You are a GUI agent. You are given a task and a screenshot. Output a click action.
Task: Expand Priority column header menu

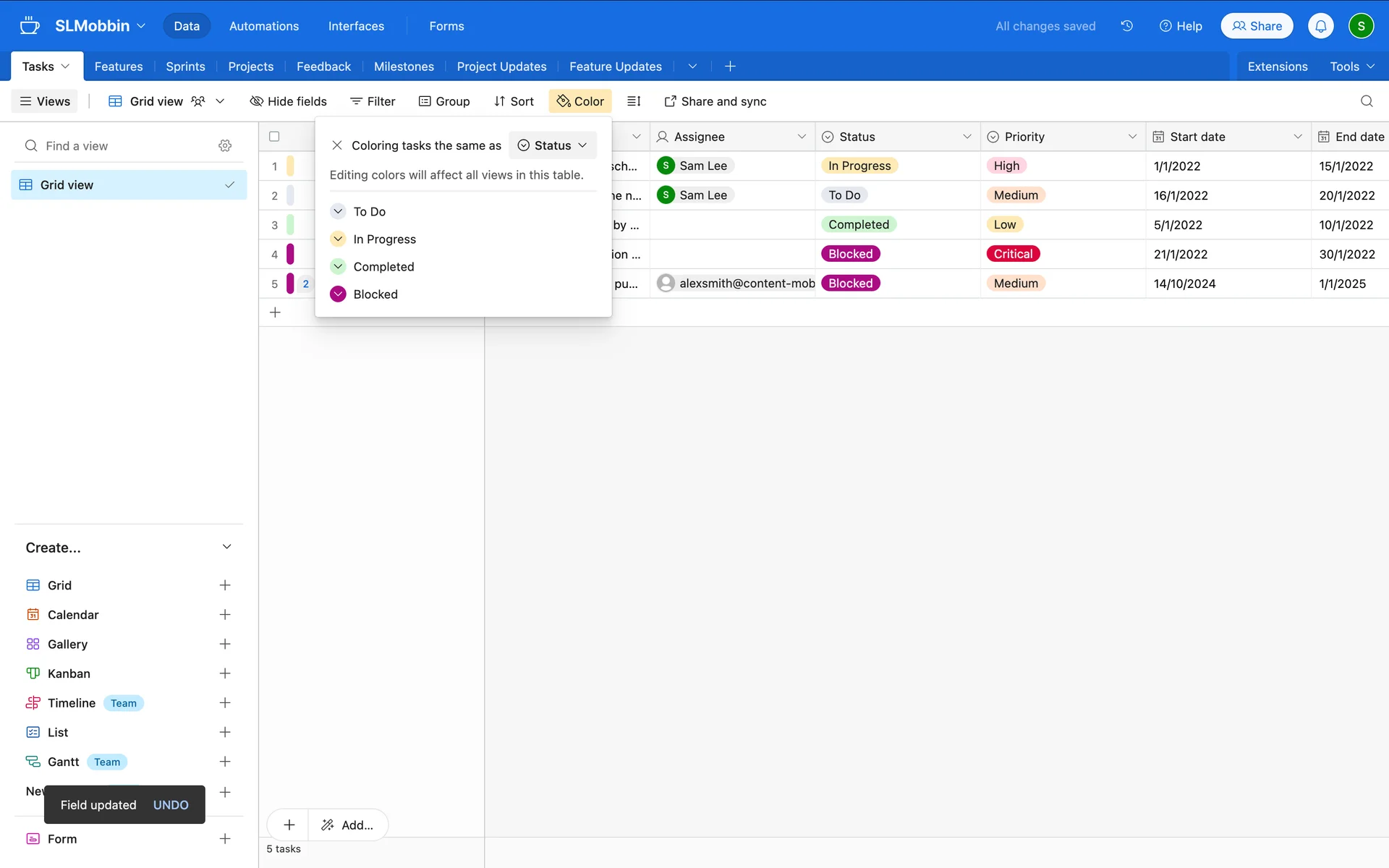coord(1132,137)
